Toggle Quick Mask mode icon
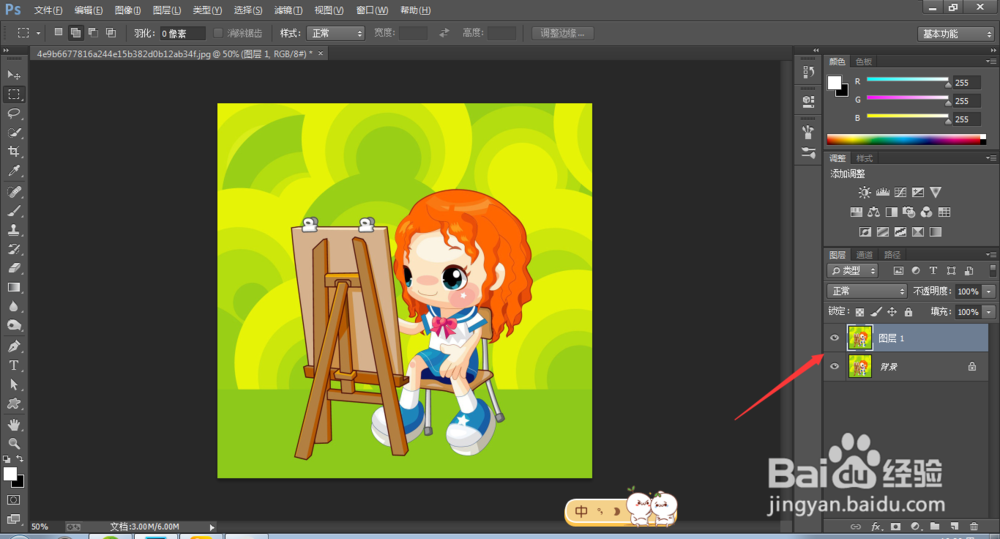1000x539 pixels. point(13,500)
